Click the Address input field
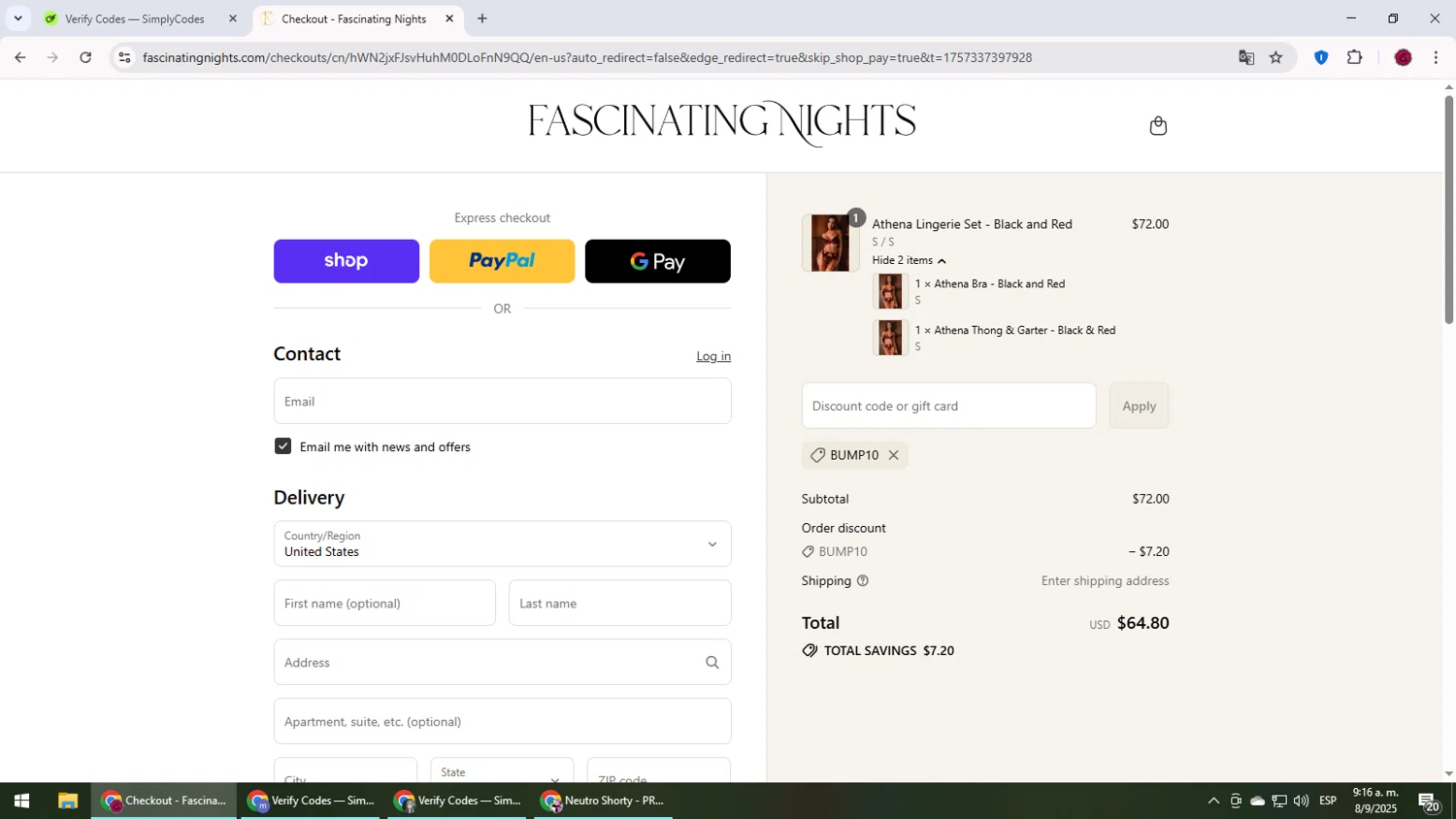1456x819 pixels. pos(502,662)
